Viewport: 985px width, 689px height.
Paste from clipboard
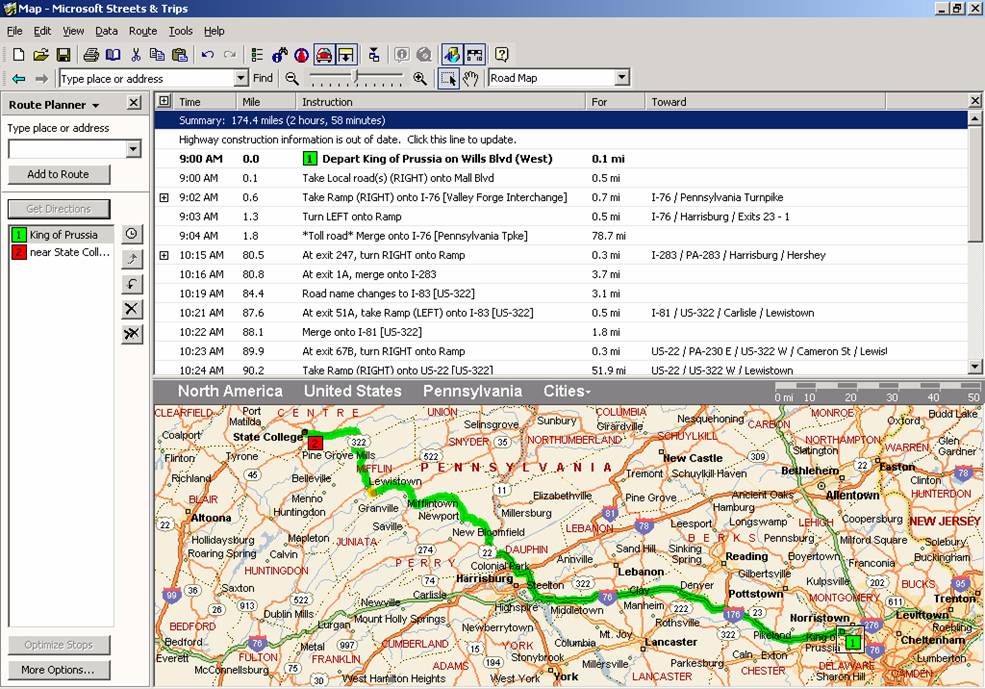coord(180,55)
